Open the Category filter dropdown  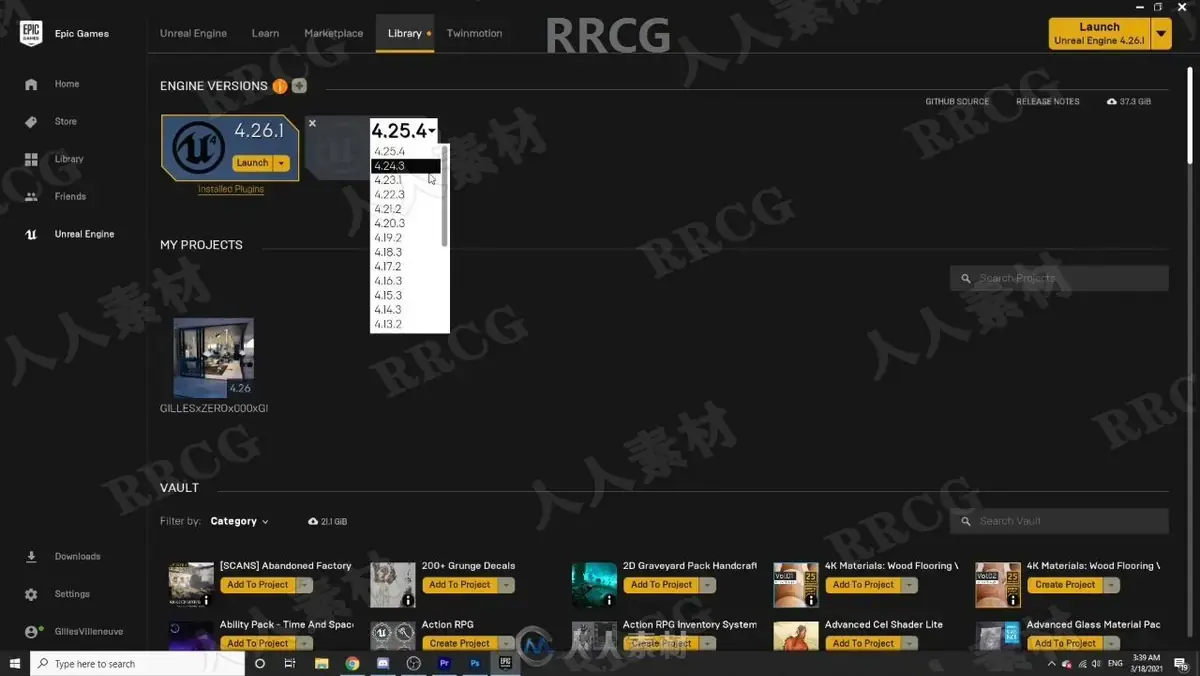[x=239, y=521]
